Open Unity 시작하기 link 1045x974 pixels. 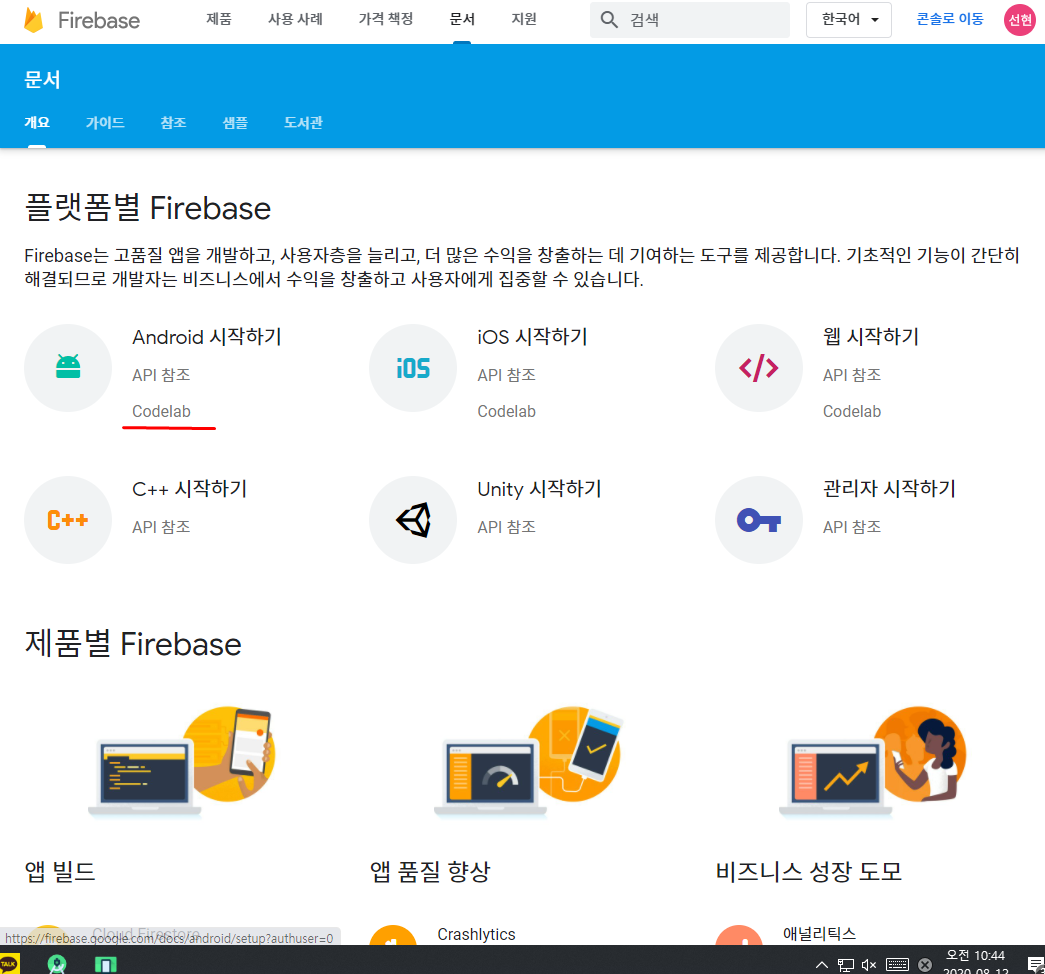click(x=540, y=489)
